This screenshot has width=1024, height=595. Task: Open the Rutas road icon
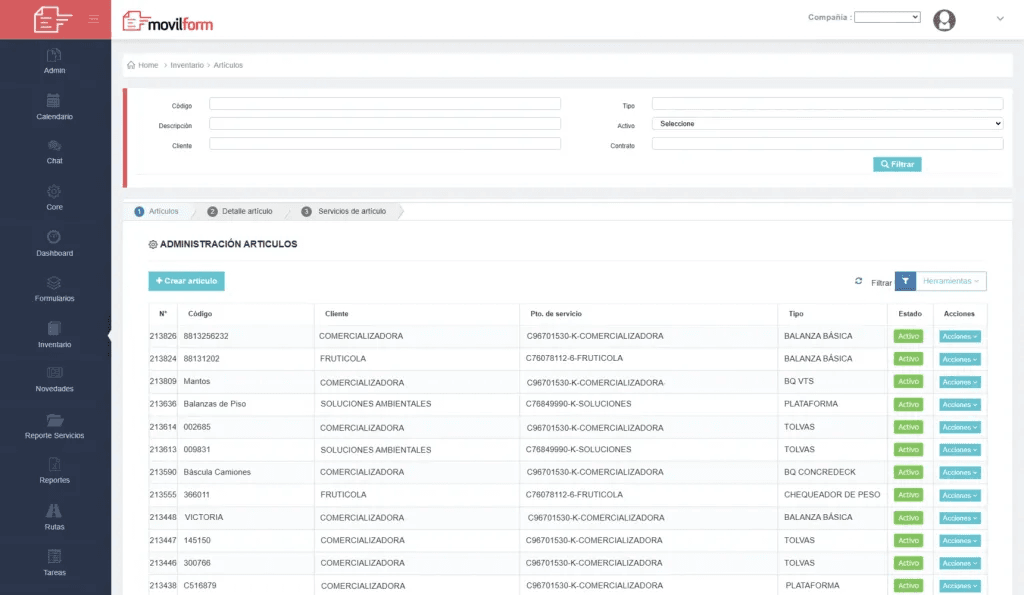click(54, 511)
